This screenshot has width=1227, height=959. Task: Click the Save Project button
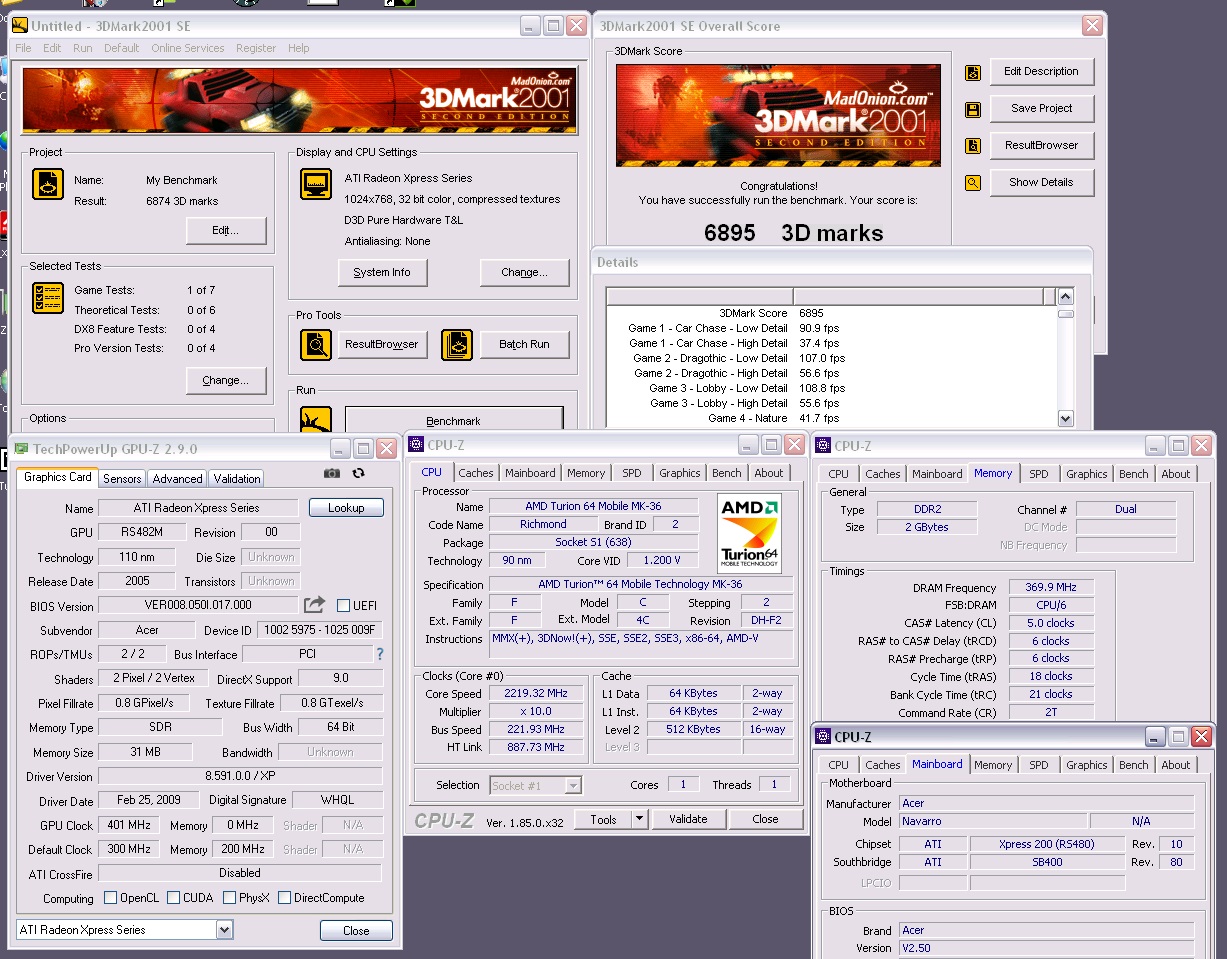tap(1042, 109)
